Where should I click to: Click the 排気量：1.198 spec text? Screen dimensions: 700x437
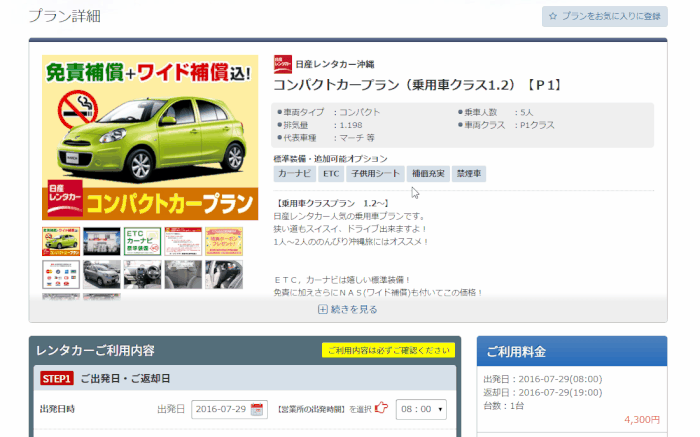[x=320, y=125]
